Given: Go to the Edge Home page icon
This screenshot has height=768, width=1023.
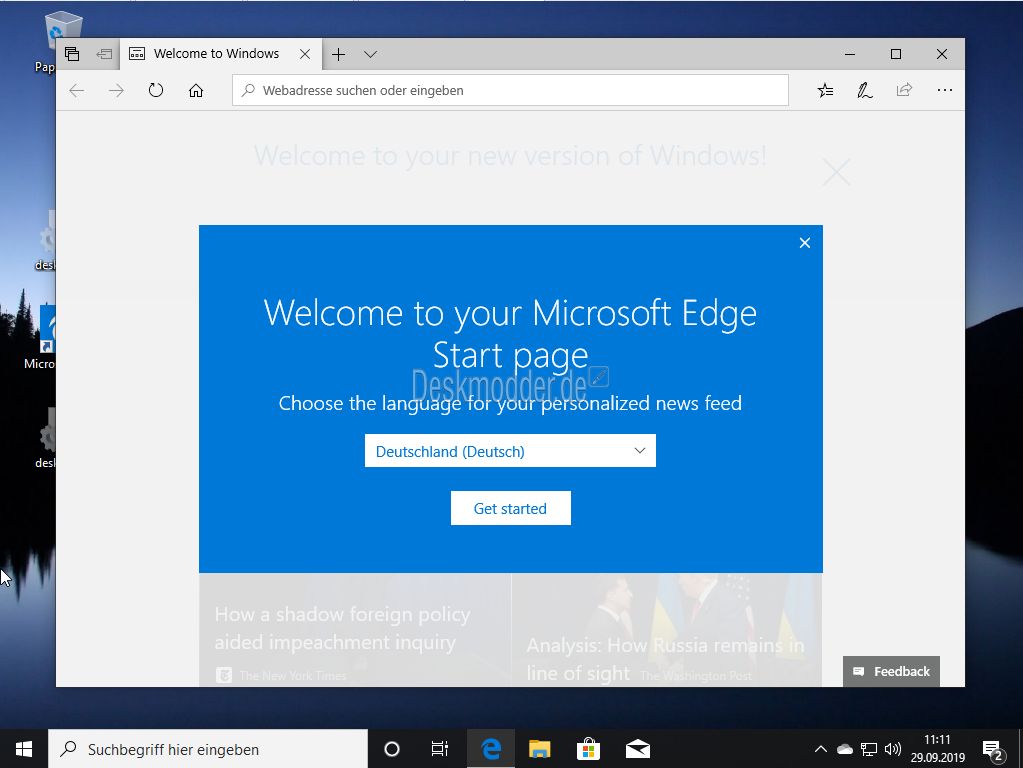Looking at the screenshot, I should click(x=196, y=90).
